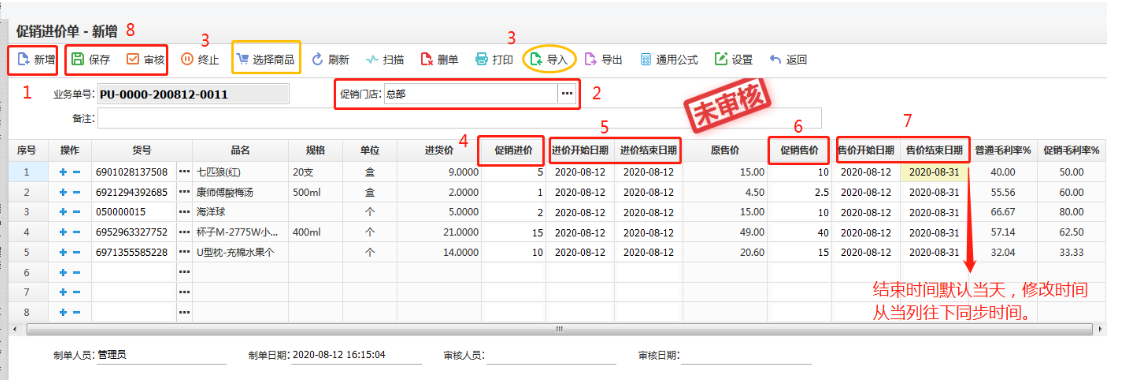
Task: Click the 返回 (Return) toolbar button
Action: pos(789,60)
